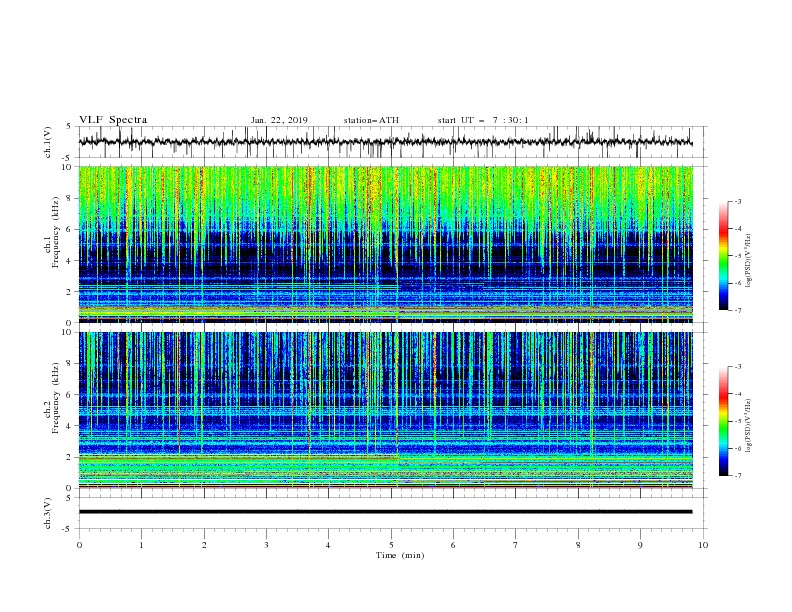Click the 'ch.1(V)' waveform axis label
792x612 pixels.
tap(48, 142)
